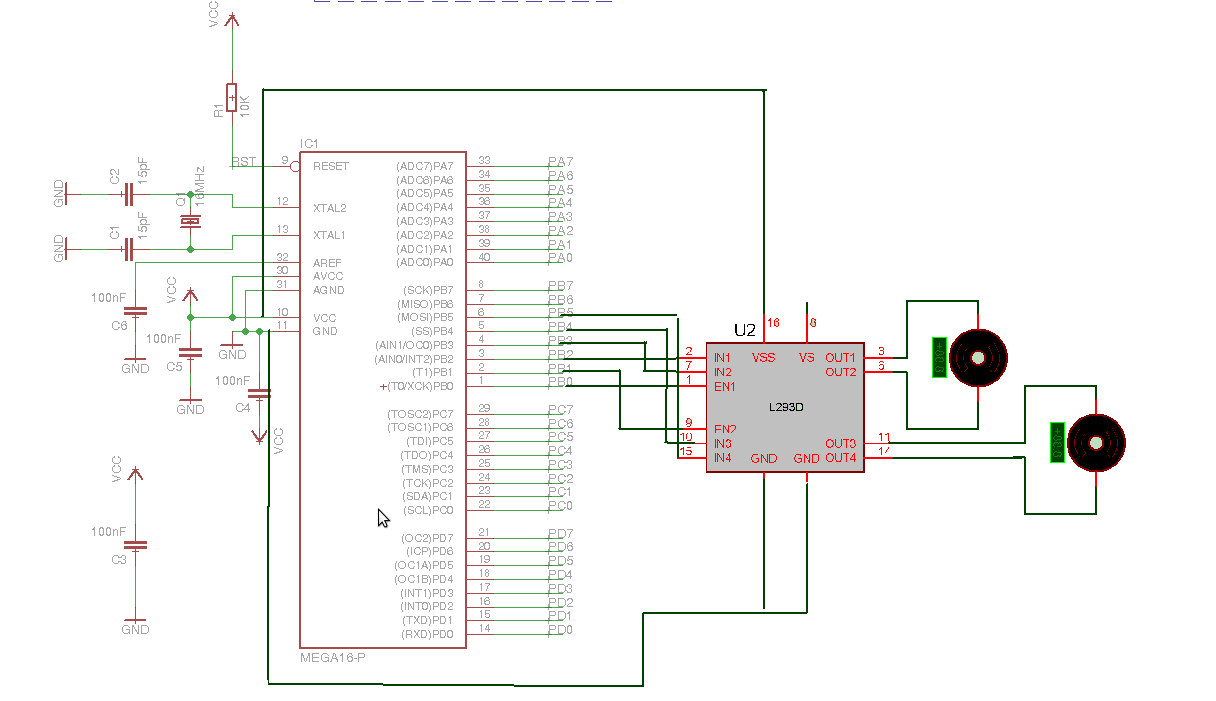Click the (AIN1/OC0)PB3 pin label
The width and height of the screenshot is (1216, 701).
coord(415,345)
